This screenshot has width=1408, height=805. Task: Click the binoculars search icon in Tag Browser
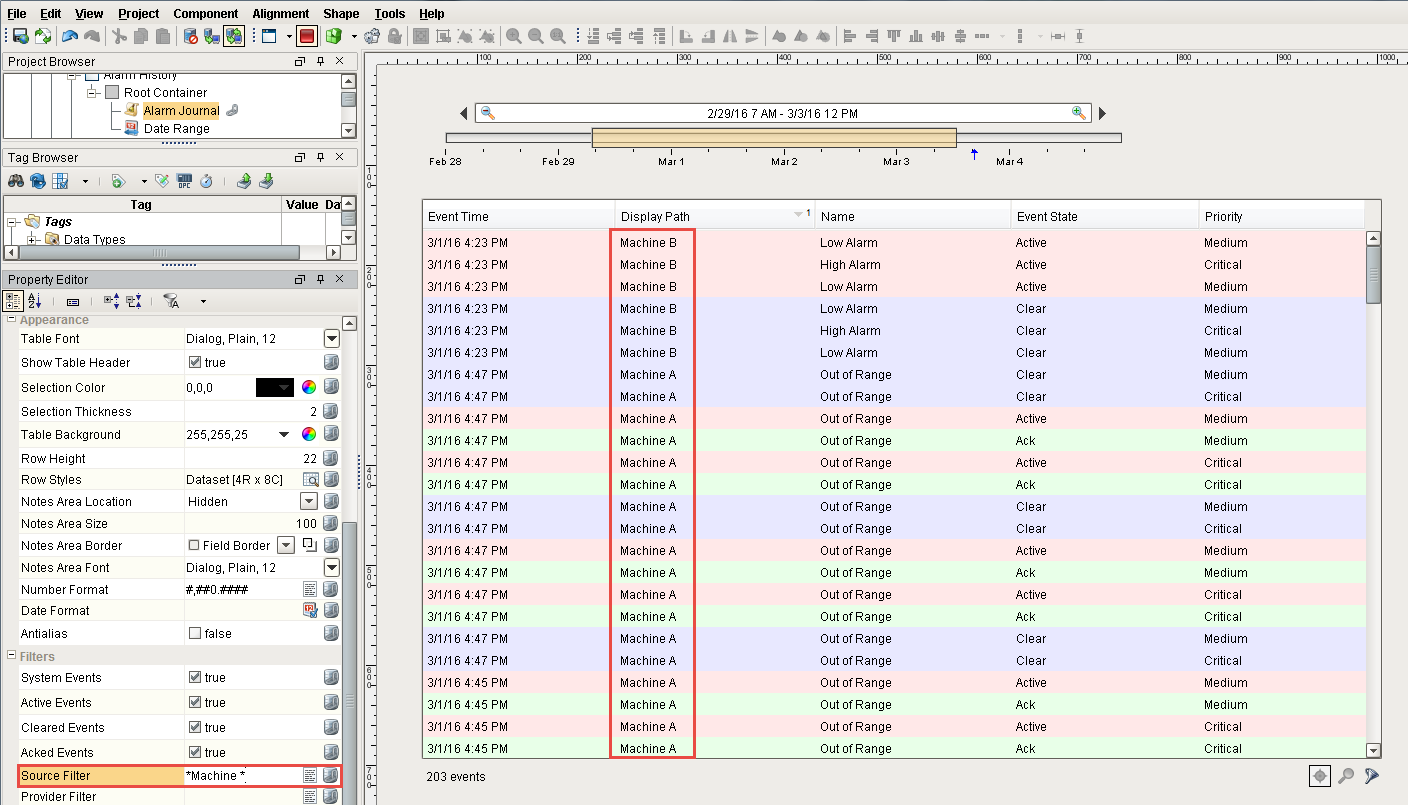coord(16,181)
